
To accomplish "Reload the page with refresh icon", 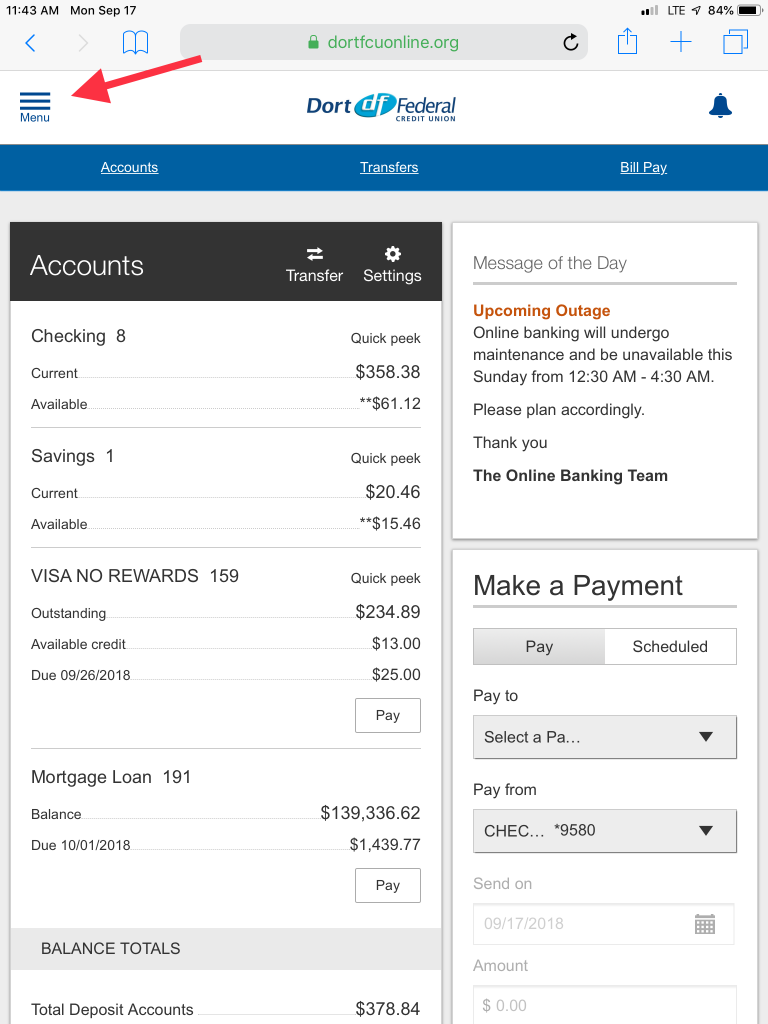I will [x=571, y=42].
